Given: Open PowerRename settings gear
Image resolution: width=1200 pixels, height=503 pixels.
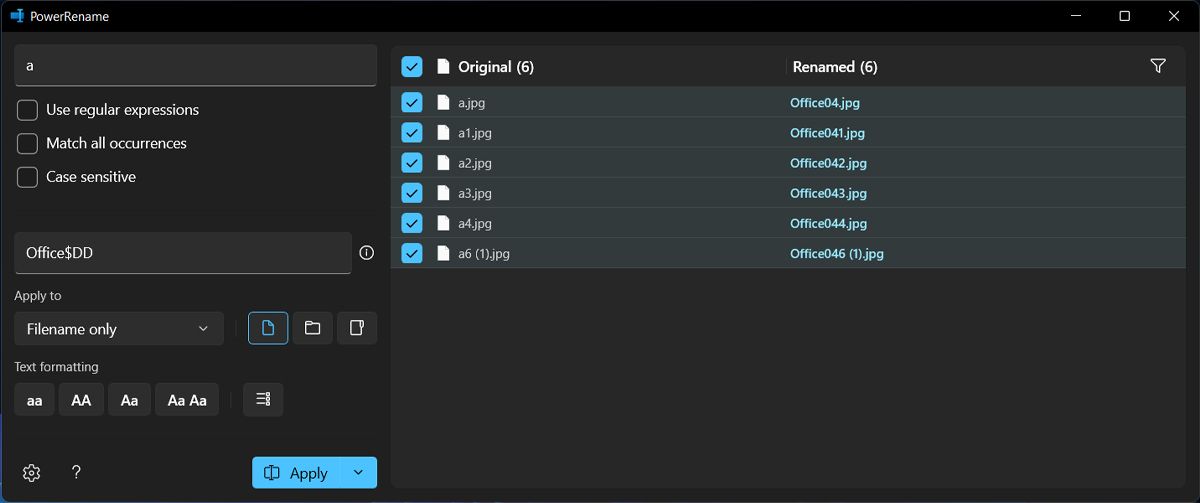Looking at the screenshot, I should (31, 473).
